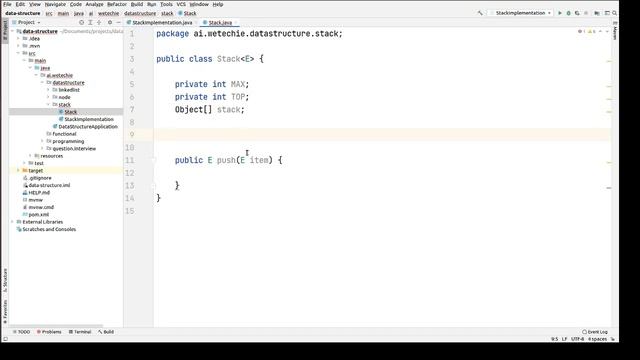This screenshot has height=360, width=640.
Task: Open the VCS menu
Action: 181,4
